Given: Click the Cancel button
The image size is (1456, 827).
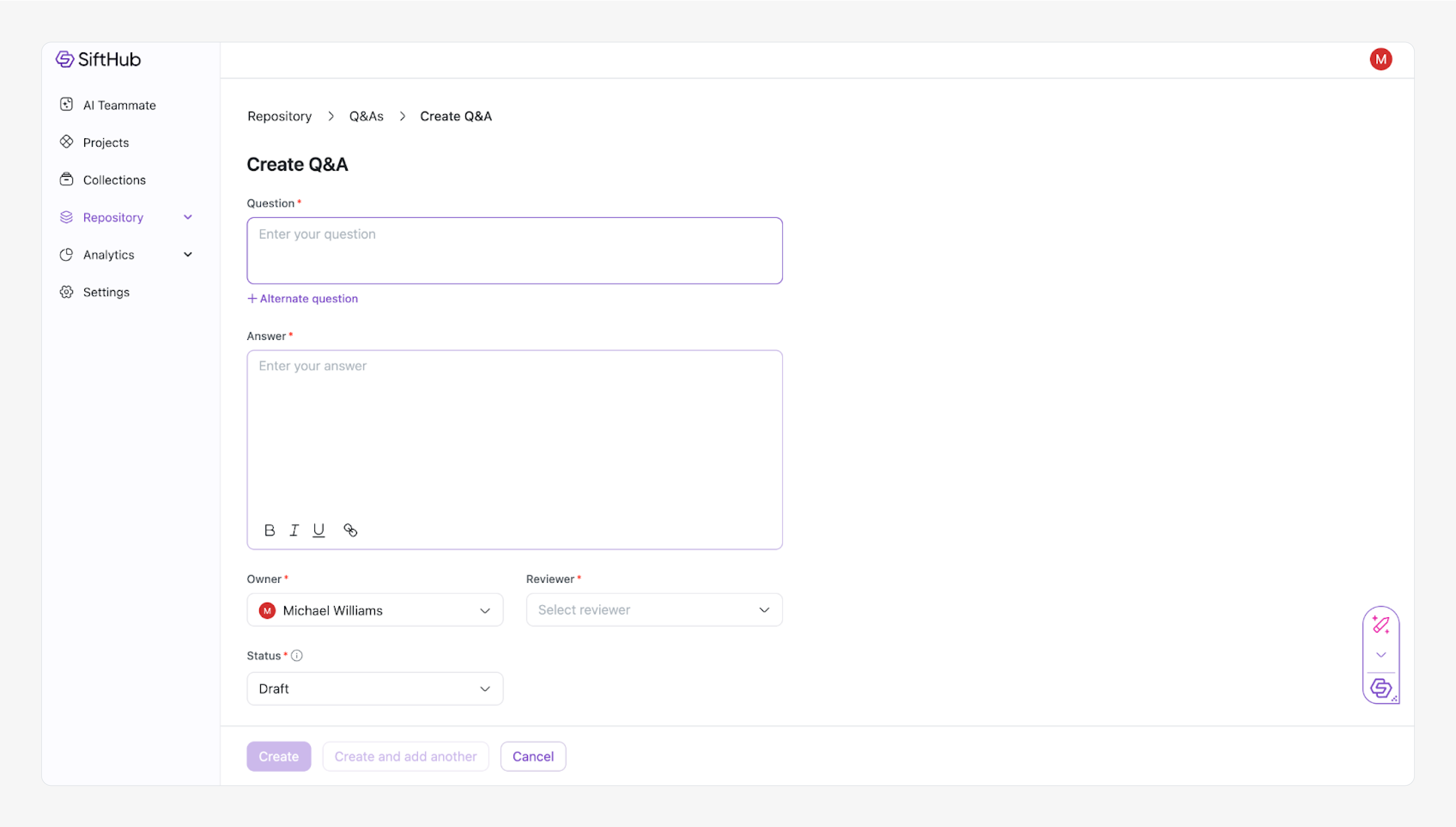Looking at the screenshot, I should pos(532,756).
